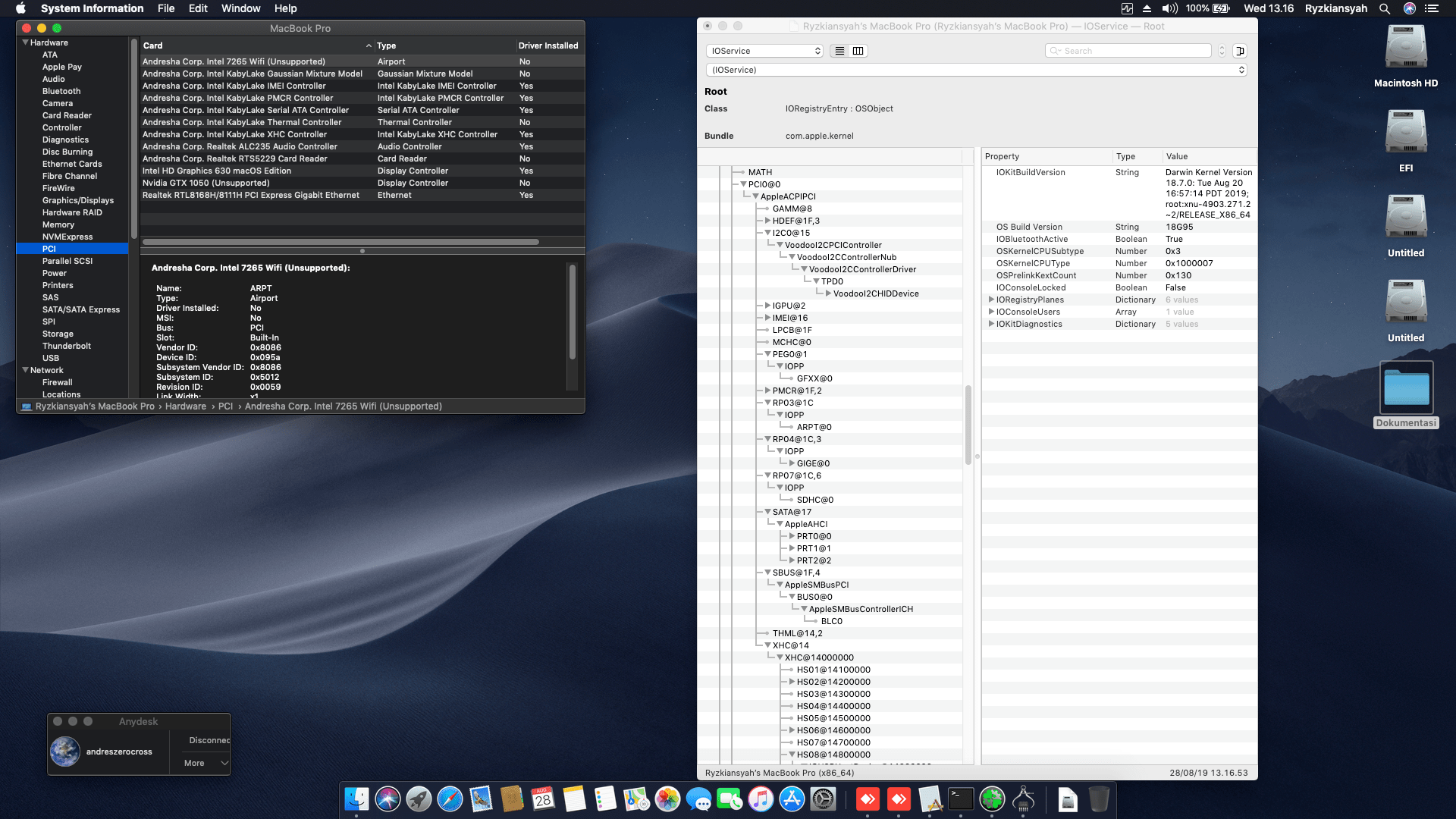Open Notification Center in menu bar
The height and width of the screenshot is (819, 1456).
coord(1432,8)
